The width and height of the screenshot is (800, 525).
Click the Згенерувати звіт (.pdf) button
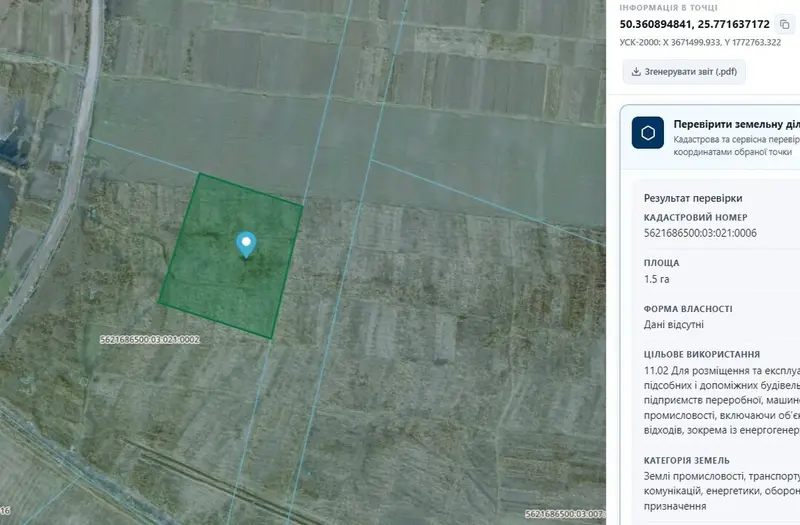(684, 72)
